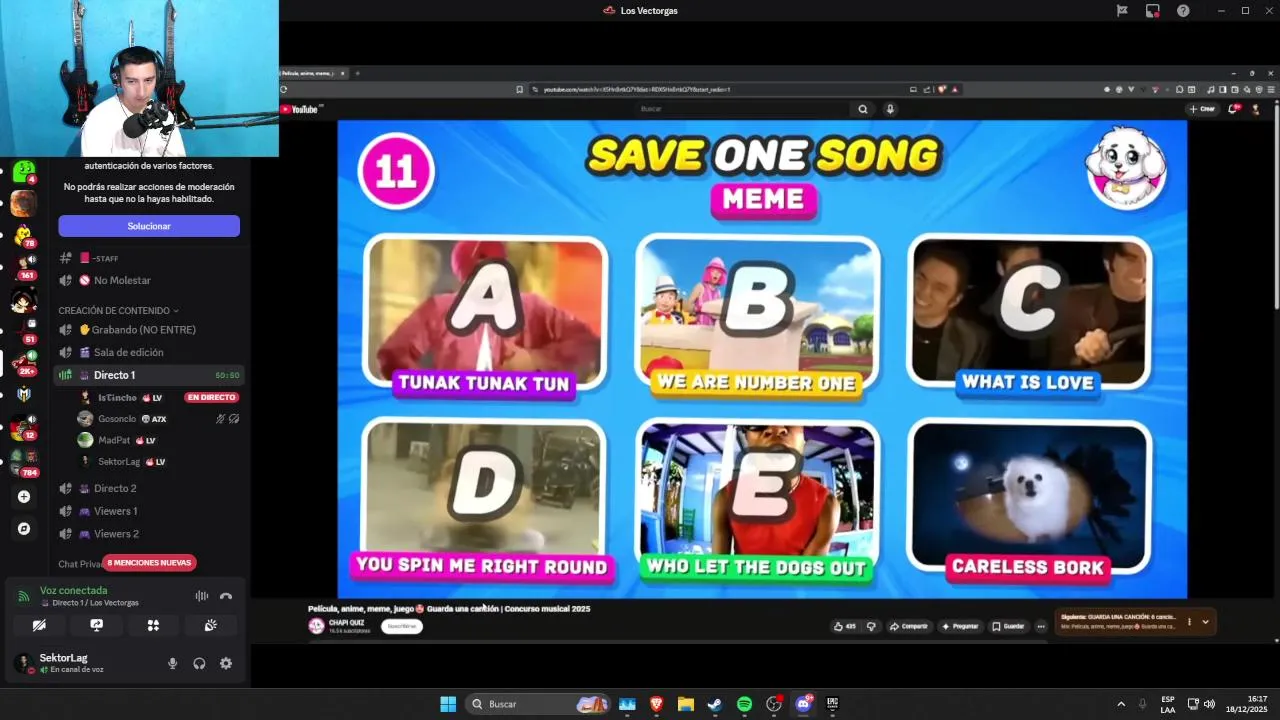The width and height of the screenshot is (1280, 720).
Task: Add a server with the plus icon
Action: 24,497
